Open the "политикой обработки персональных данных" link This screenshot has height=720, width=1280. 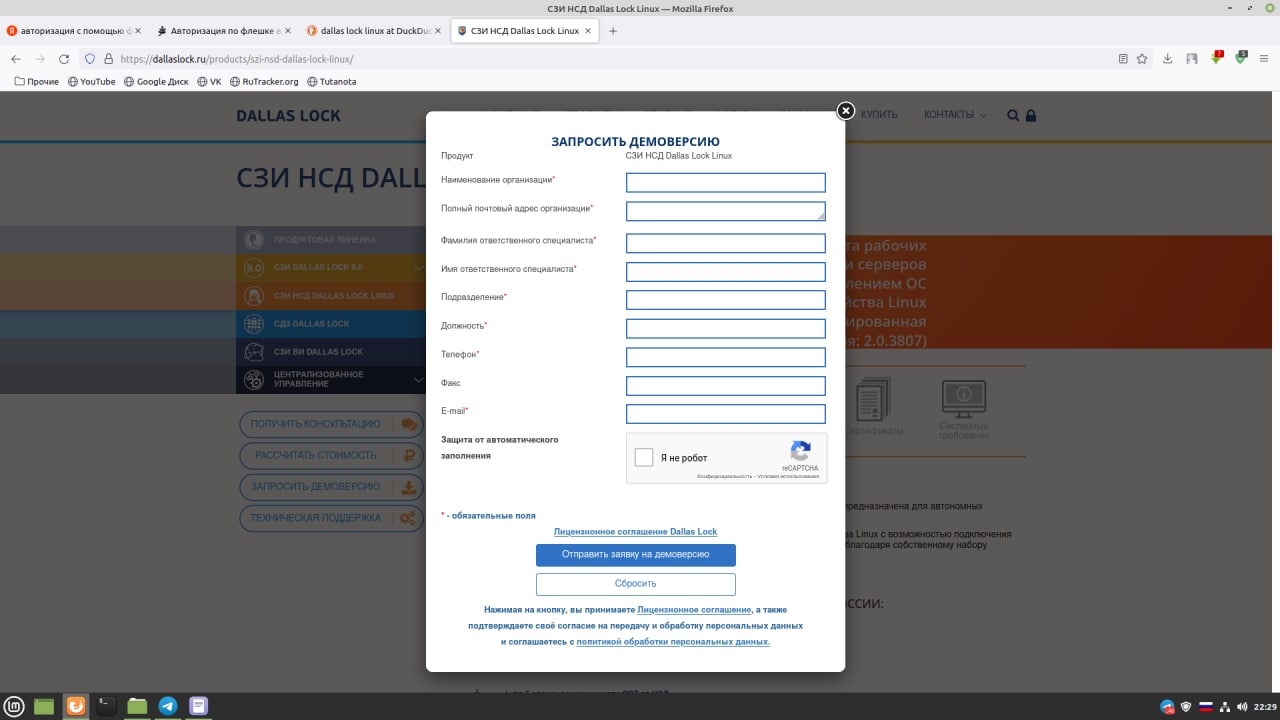(x=673, y=642)
